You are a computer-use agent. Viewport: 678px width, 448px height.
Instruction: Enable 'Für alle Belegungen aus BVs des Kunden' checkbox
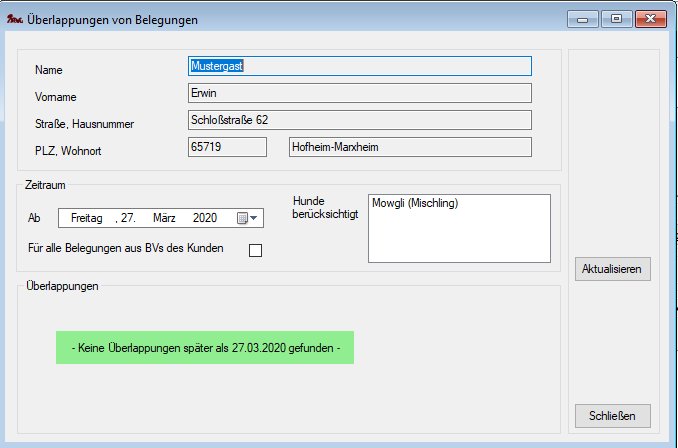pyautogui.click(x=255, y=250)
